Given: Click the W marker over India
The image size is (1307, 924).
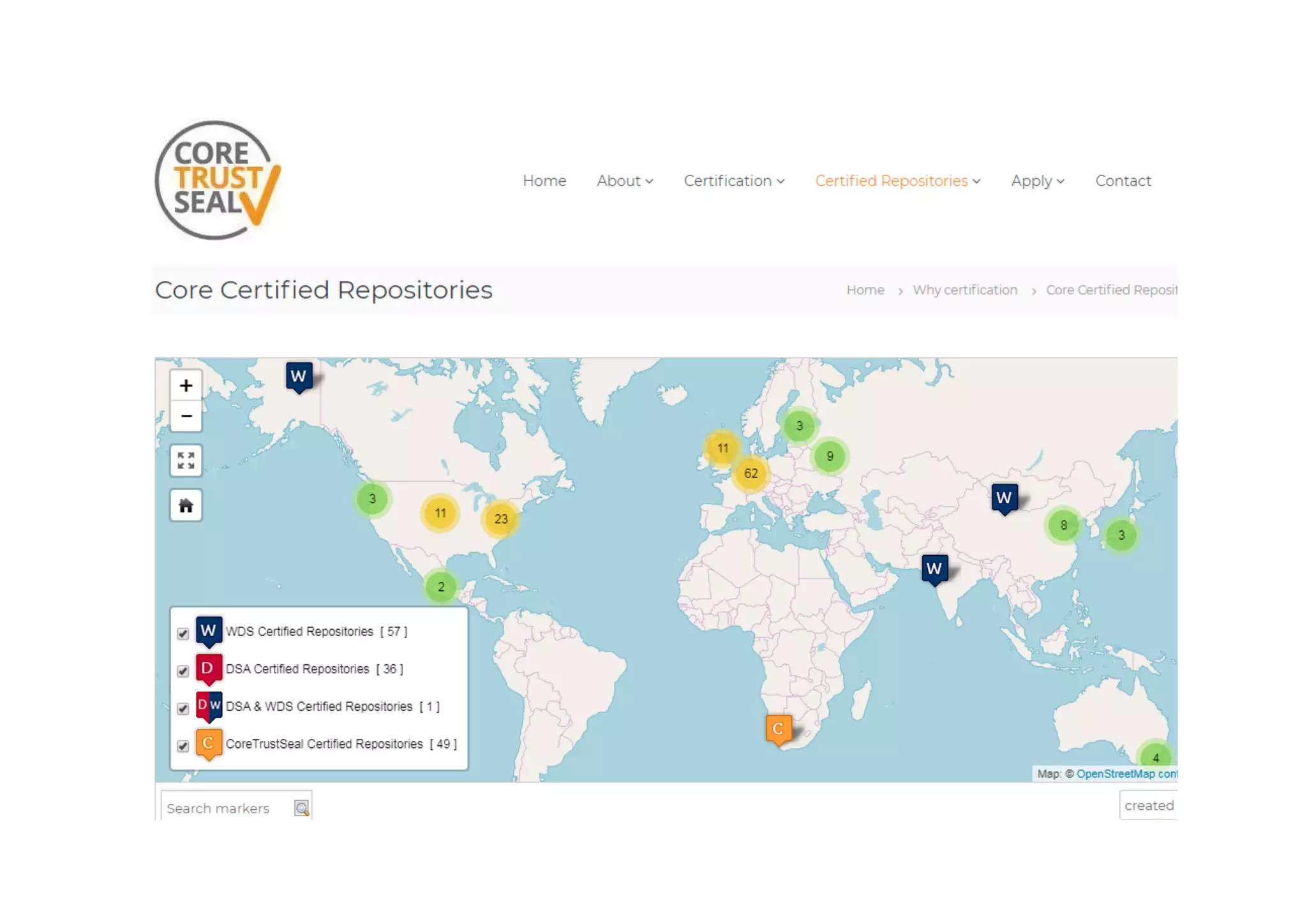Looking at the screenshot, I should tap(934, 568).
